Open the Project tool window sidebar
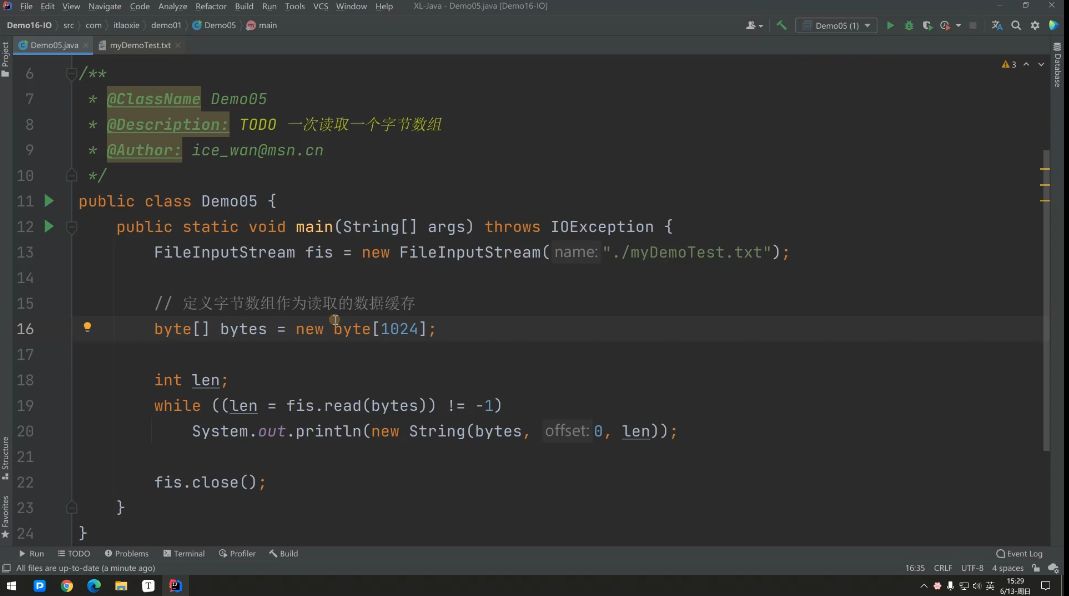The width and height of the screenshot is (1069, 596). click(5, 59)
